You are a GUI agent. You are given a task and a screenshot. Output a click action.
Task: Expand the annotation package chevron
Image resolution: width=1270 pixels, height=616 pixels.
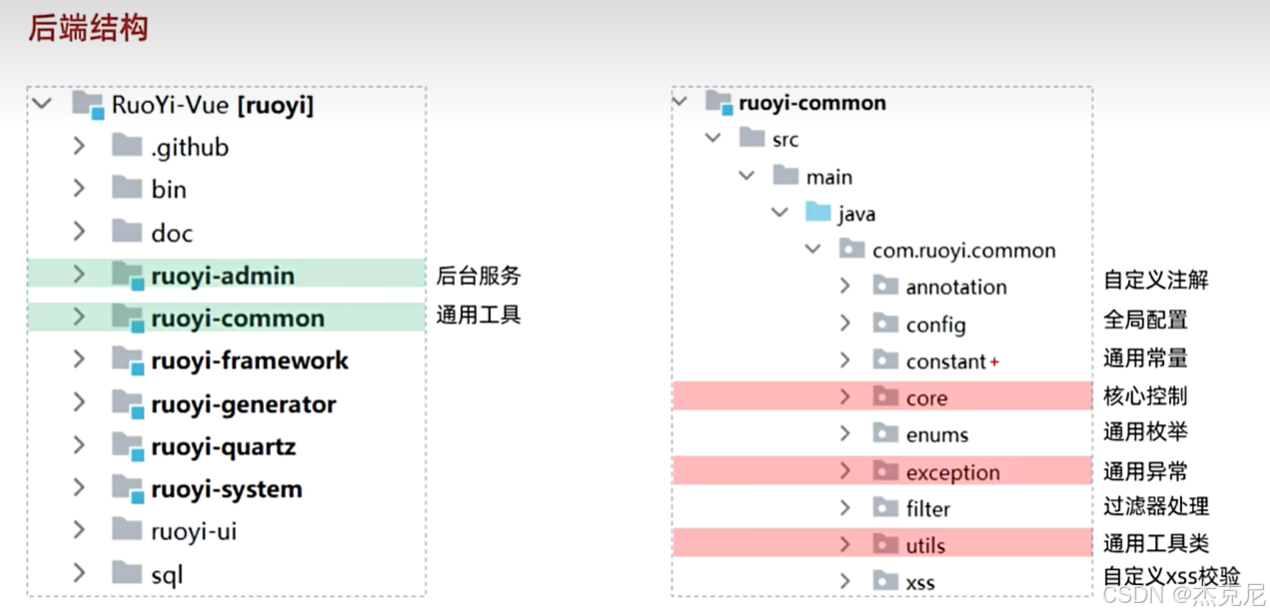tap(845, 287)
